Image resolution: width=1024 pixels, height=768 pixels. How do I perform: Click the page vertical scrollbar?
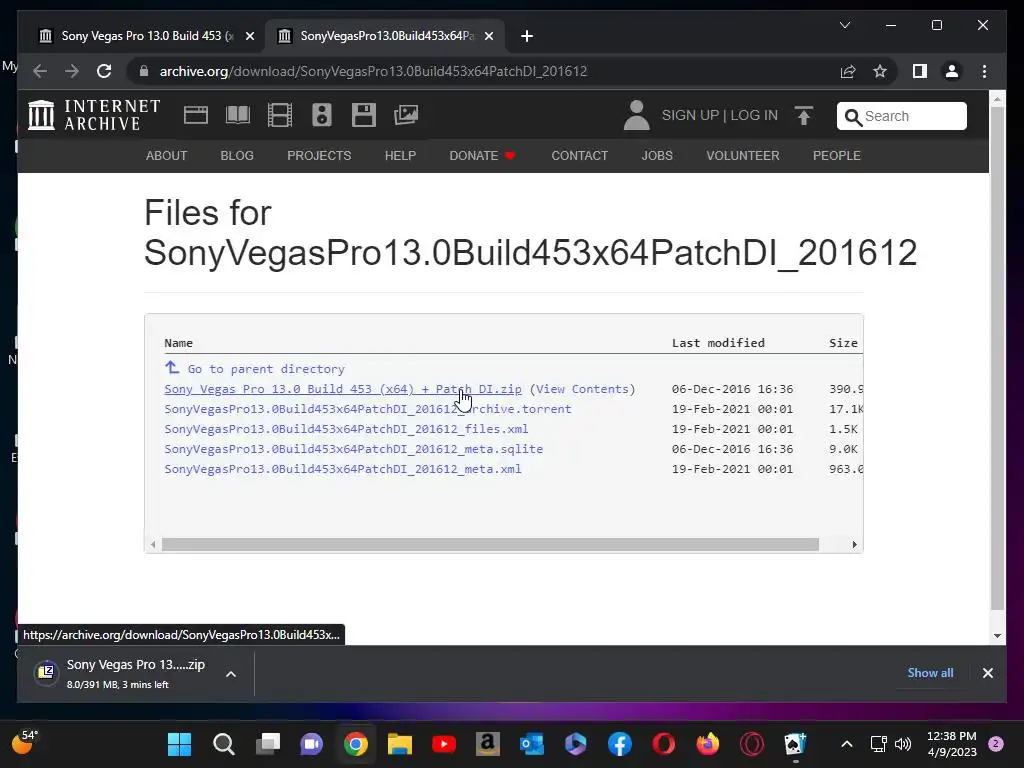pos(997,358)
